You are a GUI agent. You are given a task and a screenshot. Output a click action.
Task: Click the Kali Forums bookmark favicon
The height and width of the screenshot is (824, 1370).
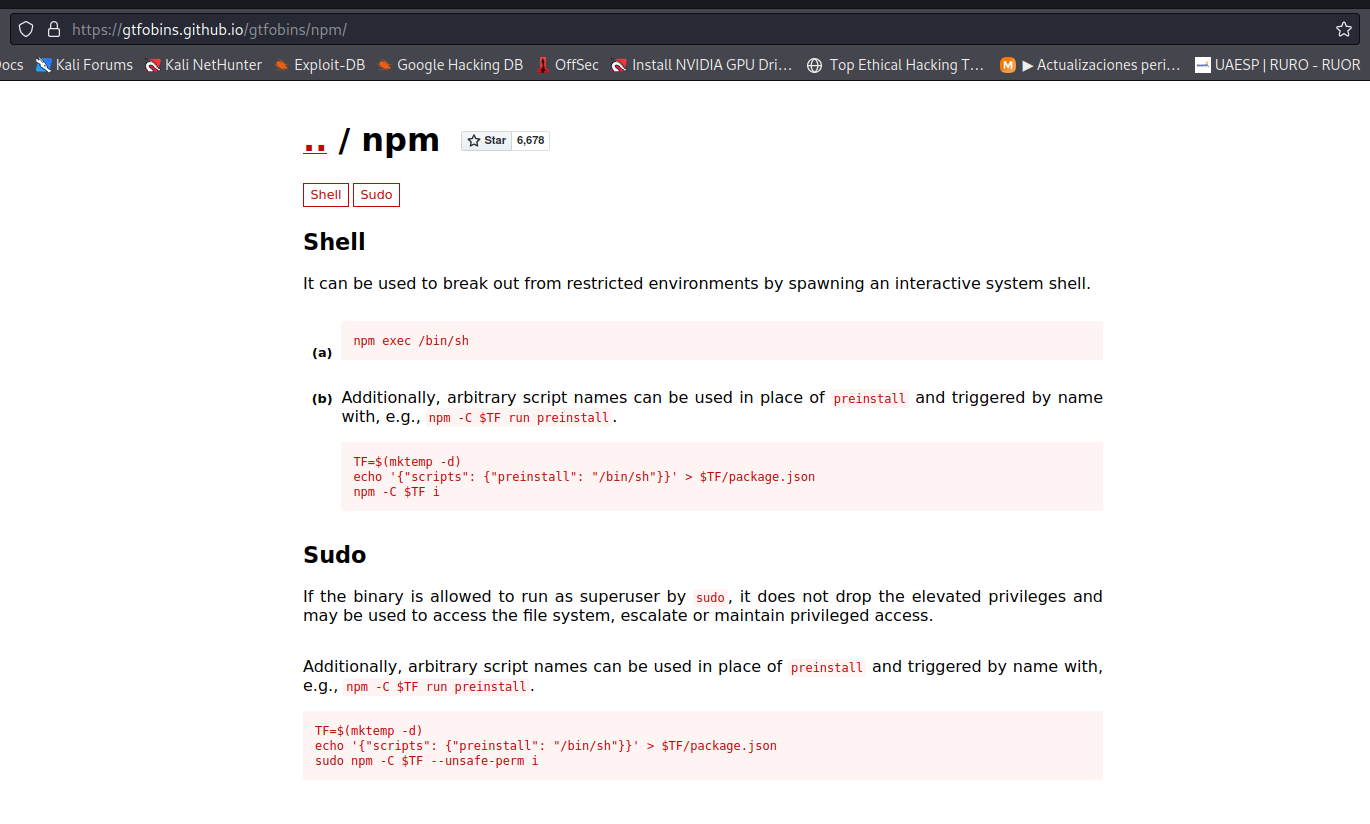pos(43,65)
